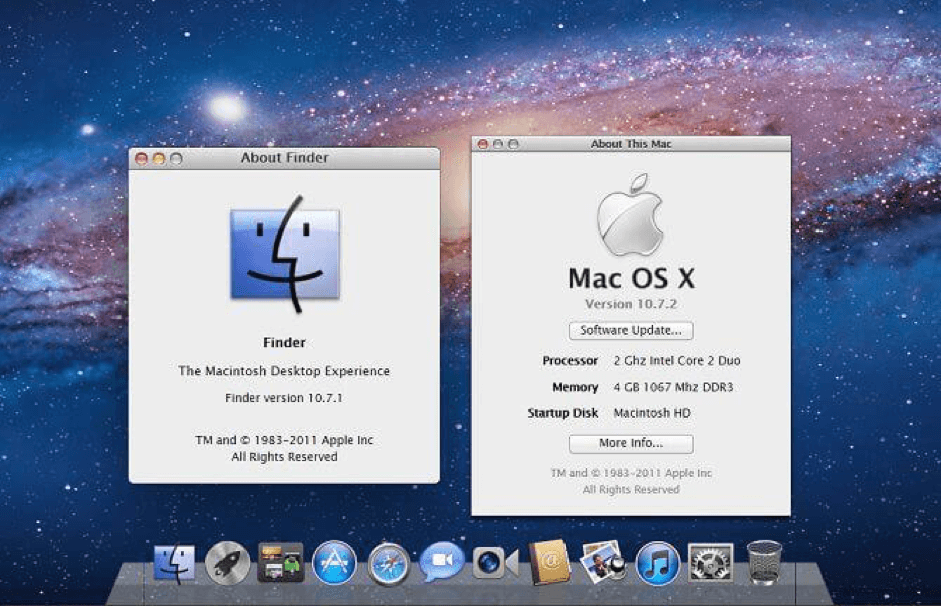Image resolution: width=941 pixels, height=606 pixels.
Task: Close the About This Mac window
Action: click(483, 144)
